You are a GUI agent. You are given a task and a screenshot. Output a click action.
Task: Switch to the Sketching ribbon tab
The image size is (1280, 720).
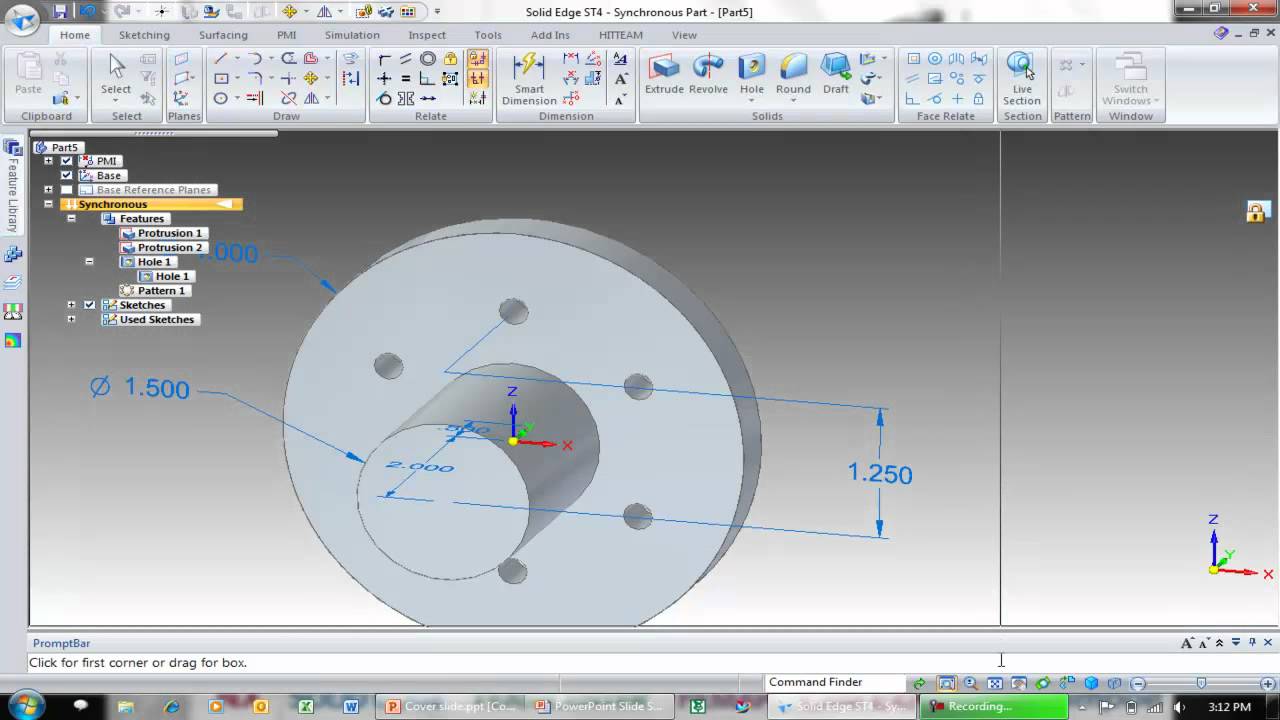(x=144, y=35)
